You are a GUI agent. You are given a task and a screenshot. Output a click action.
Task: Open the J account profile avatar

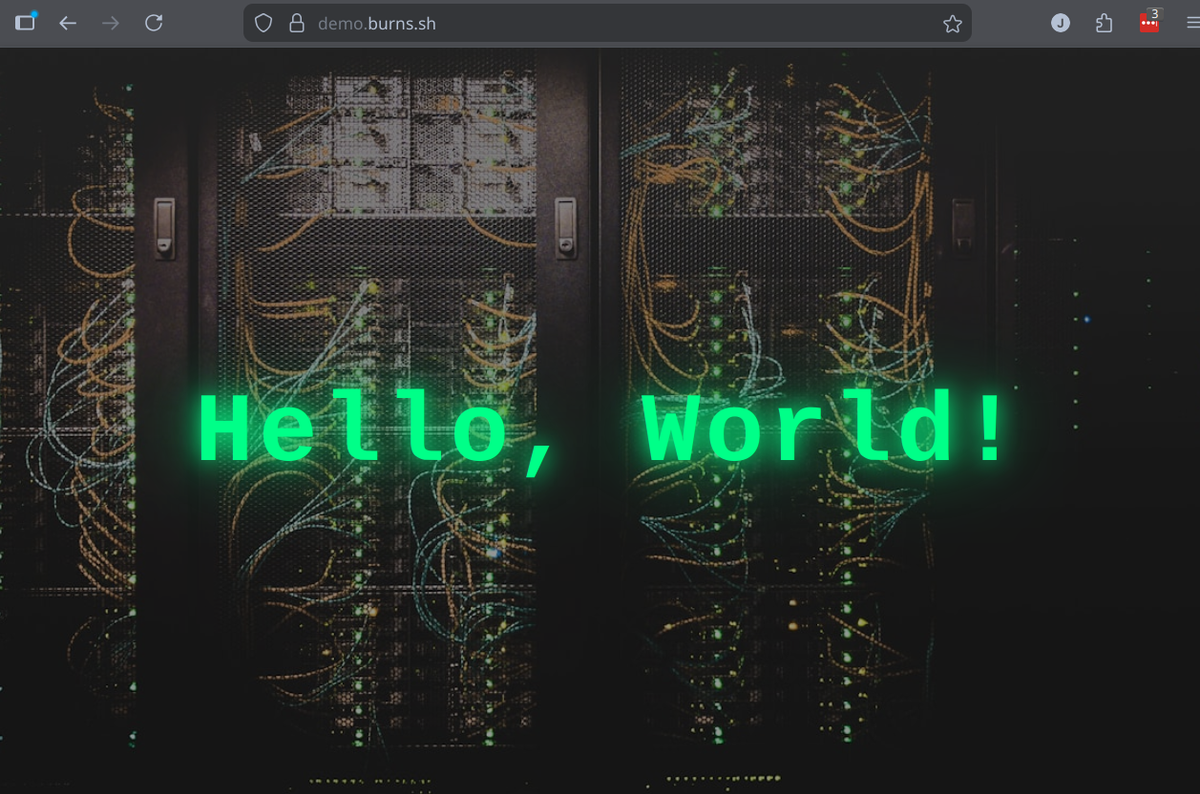[x=1060, y=22]
